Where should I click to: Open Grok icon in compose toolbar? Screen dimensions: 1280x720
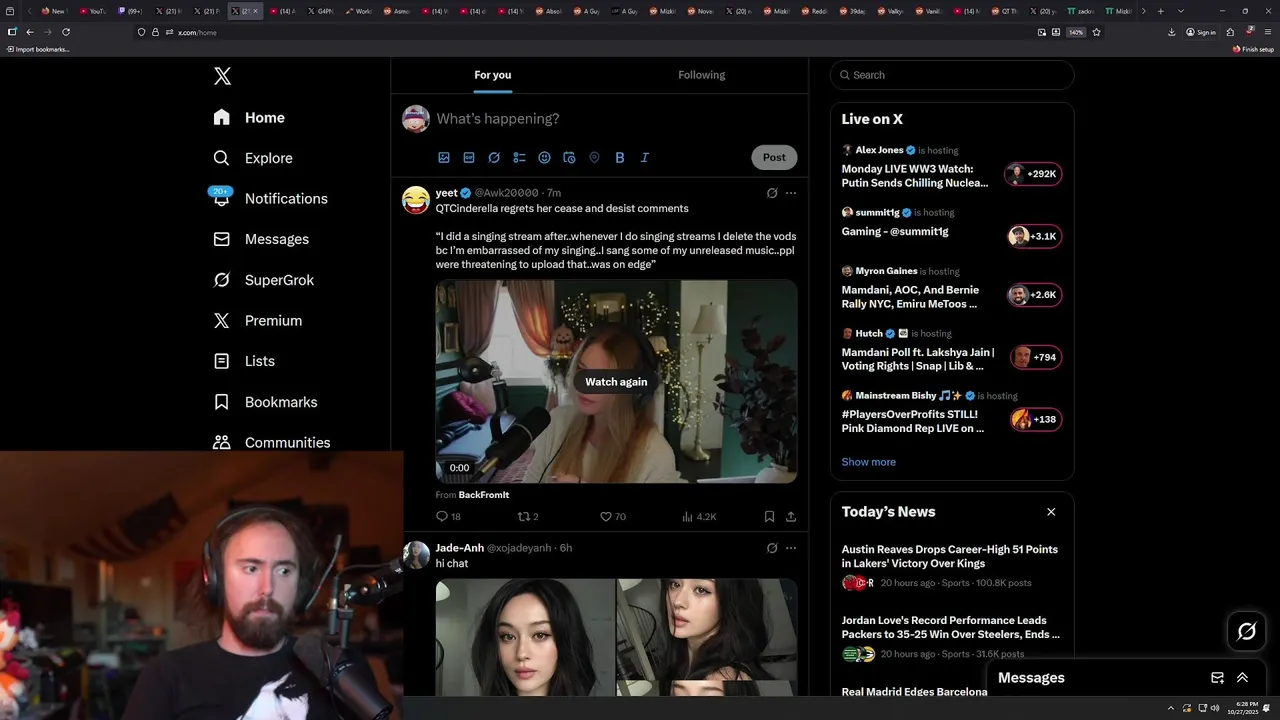[494, 157]
